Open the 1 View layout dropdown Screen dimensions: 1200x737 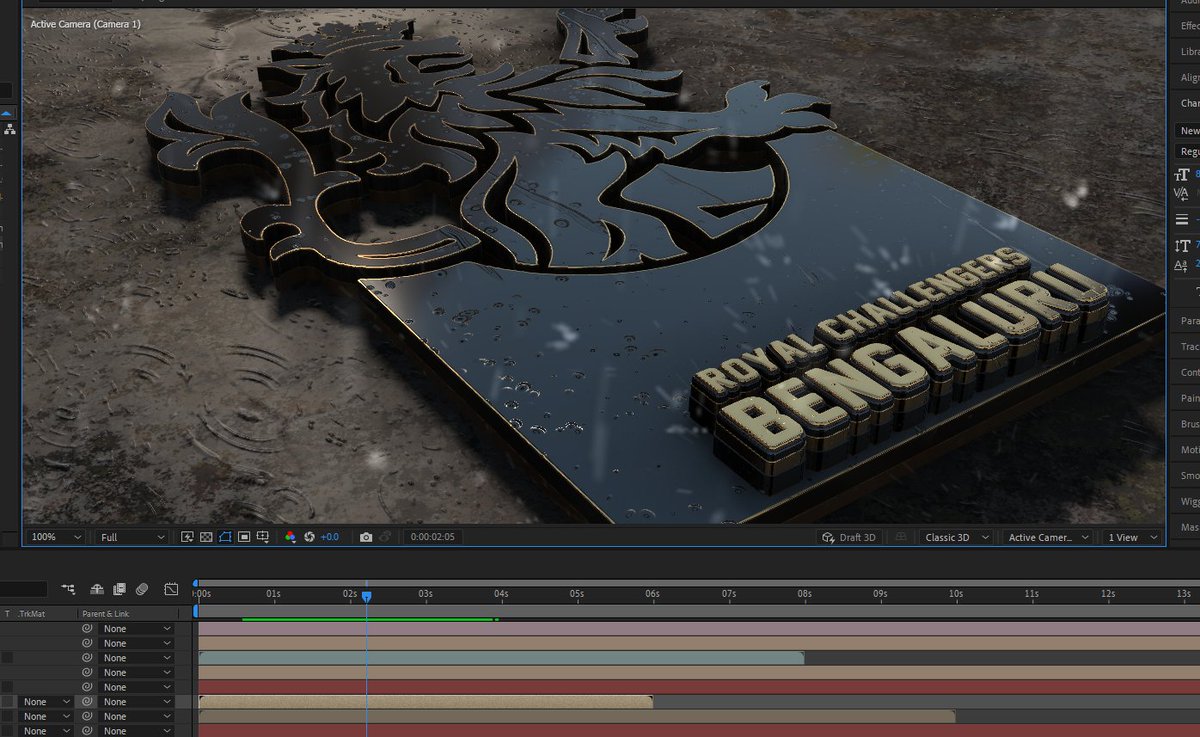(x=1132, y=537)
